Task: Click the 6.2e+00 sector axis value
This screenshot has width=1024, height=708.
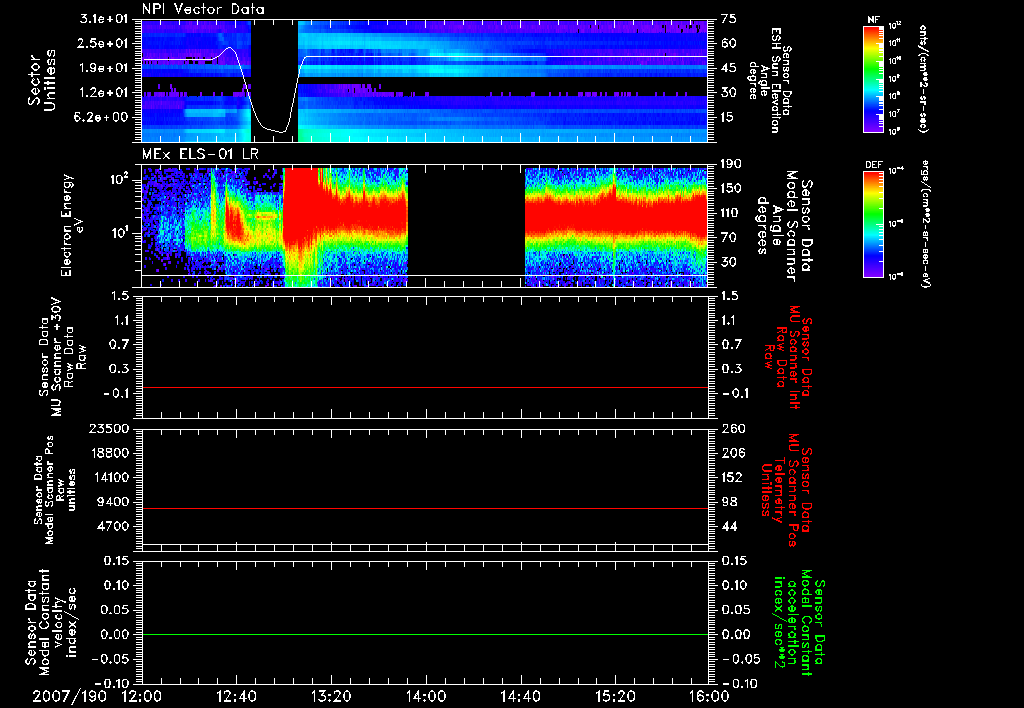Action: (x=102, y=118)
